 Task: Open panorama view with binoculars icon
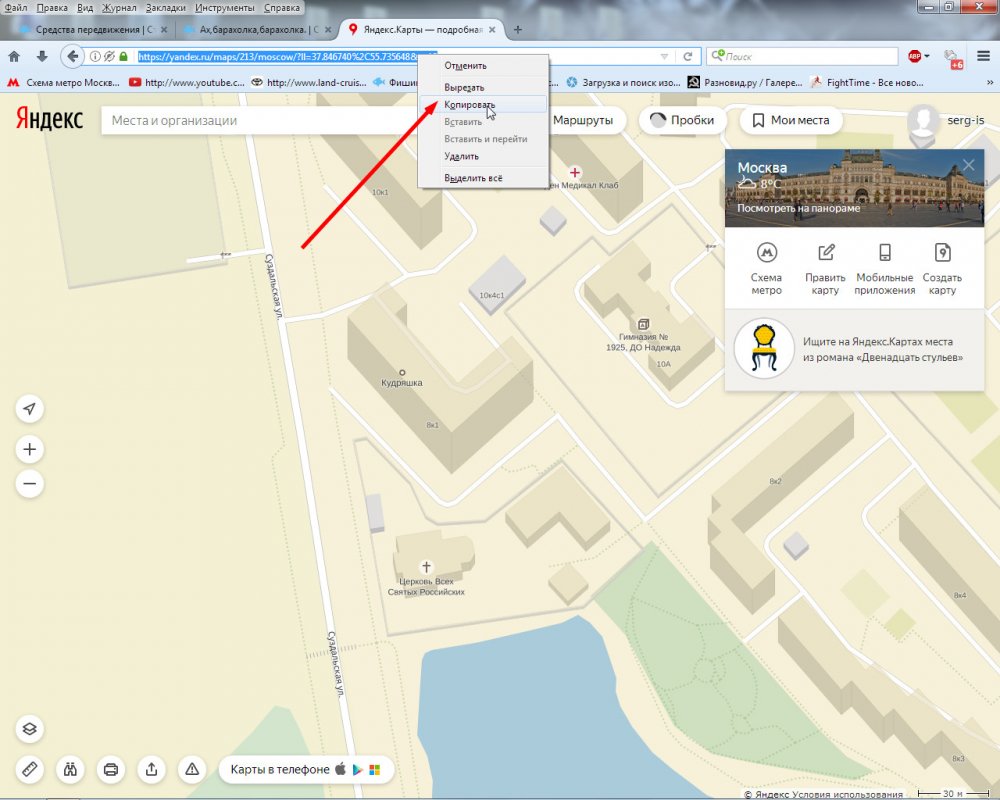pos(71,769)
